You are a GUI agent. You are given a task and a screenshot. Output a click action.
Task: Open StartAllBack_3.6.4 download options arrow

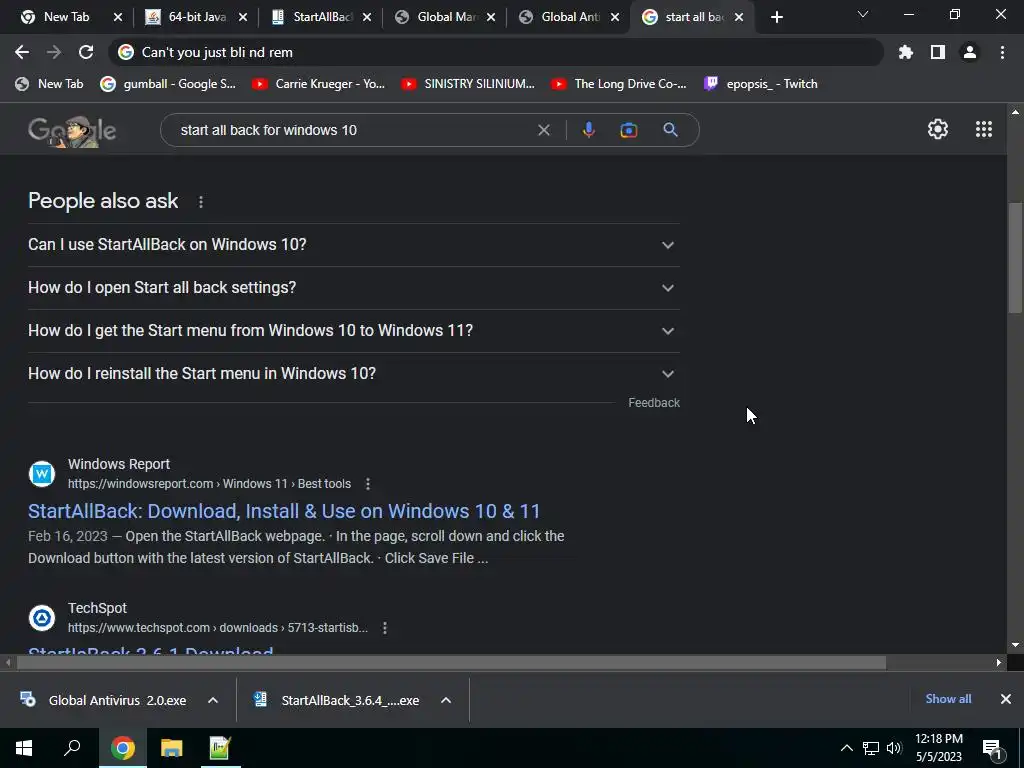[445, 700]
